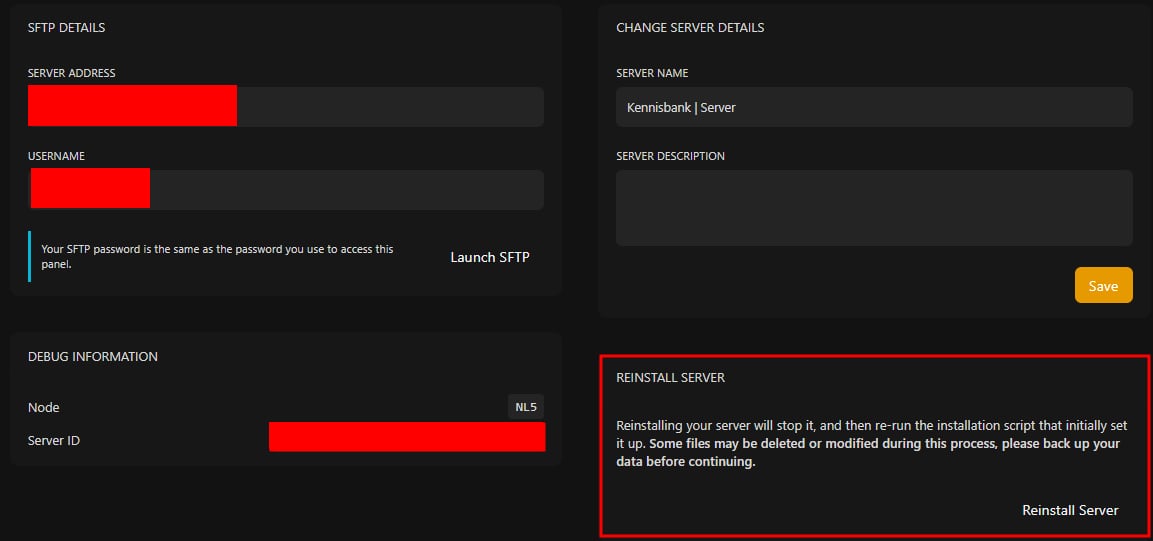
Task: Focus the Server Name input field
Action: tap(874, 107)
